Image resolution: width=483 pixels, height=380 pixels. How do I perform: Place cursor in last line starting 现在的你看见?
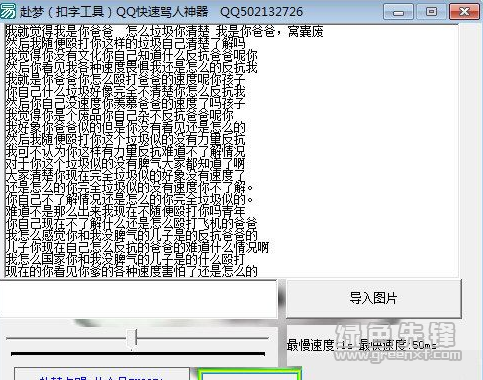131,271
